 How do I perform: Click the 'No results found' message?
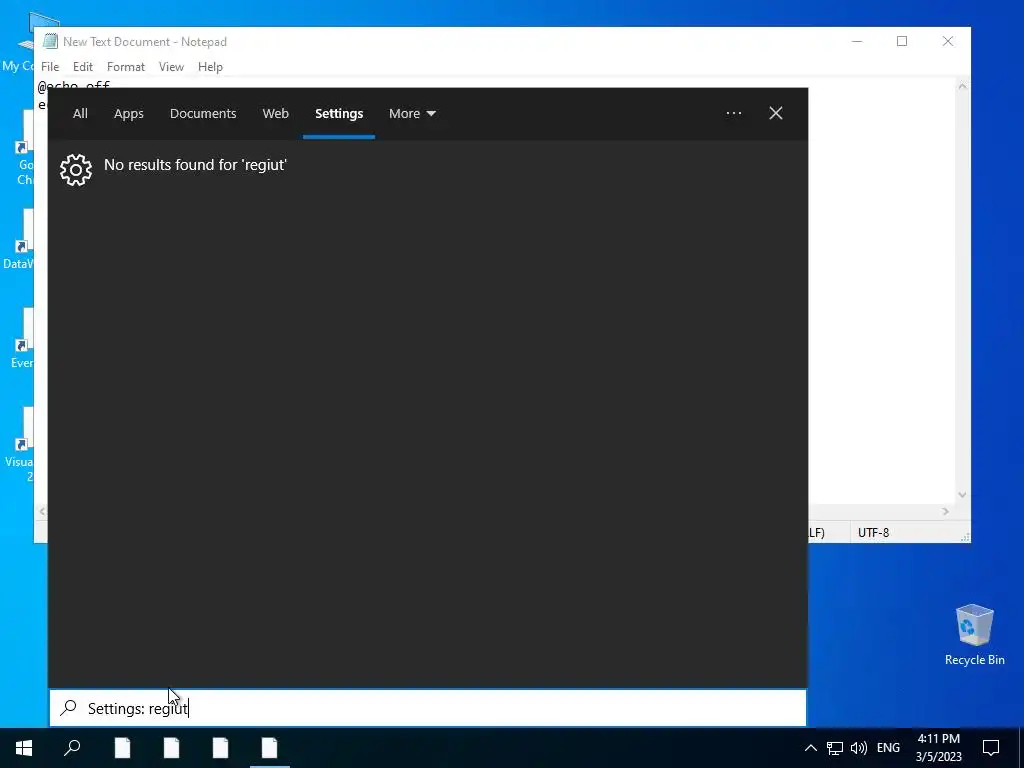(195, 165)
